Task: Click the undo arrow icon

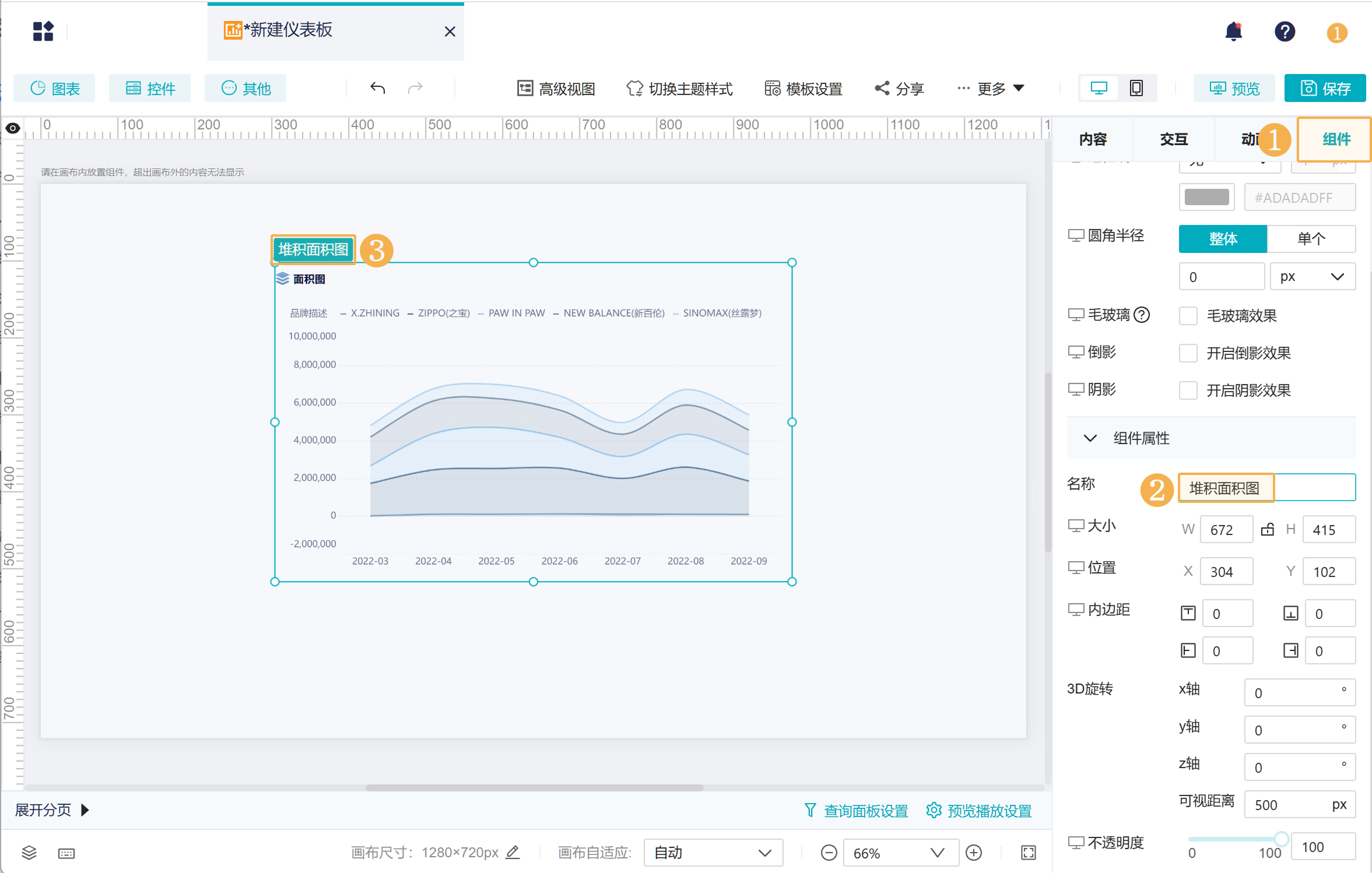Action: (378, 88)
